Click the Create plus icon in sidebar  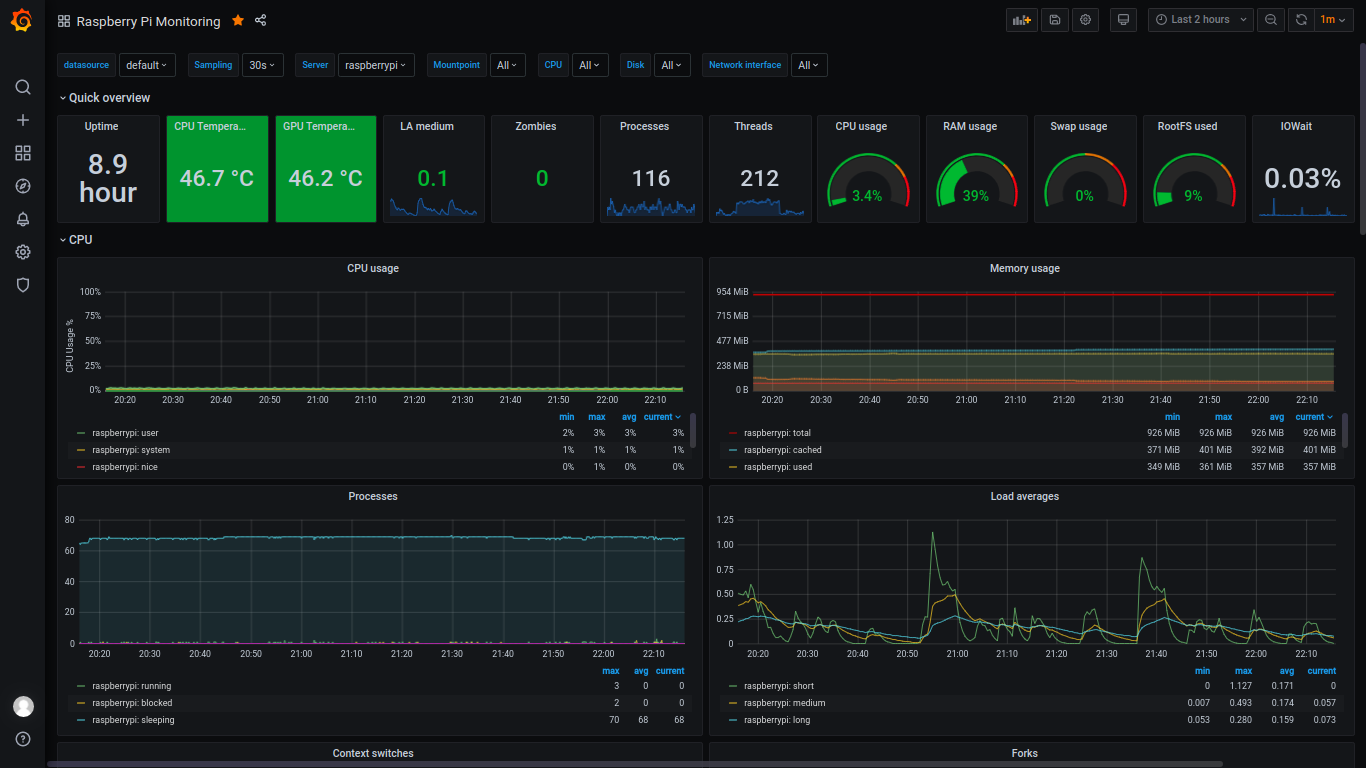(x=23, y=120)
